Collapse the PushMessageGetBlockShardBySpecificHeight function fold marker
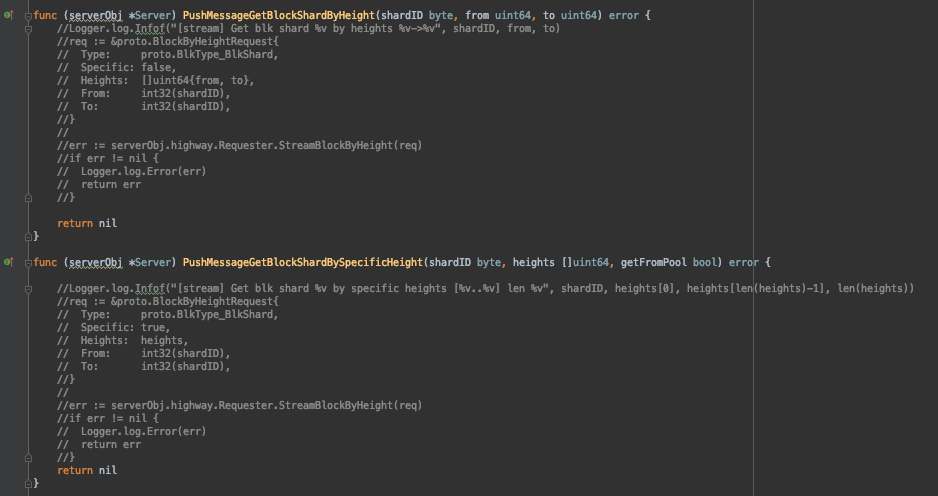Viewport: 938px width, 496px height. [28, 263]
